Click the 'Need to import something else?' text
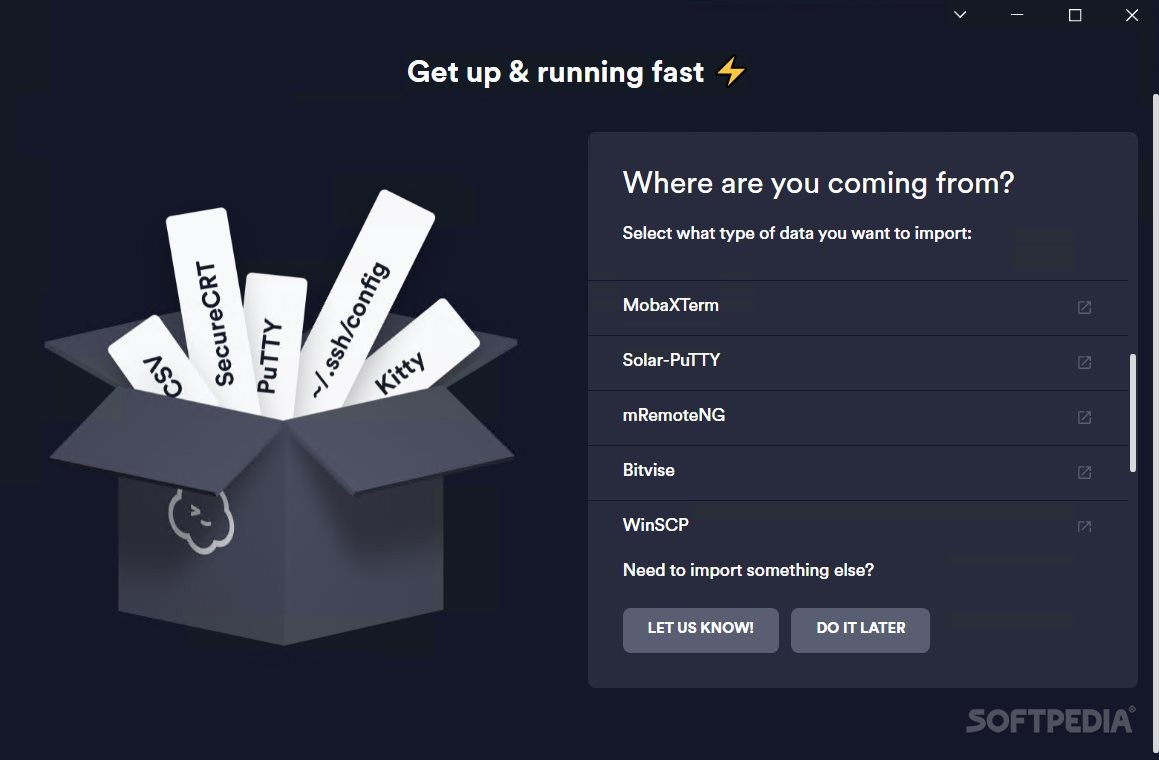This screenshot has height=760, width=1159. [x=748, y=570]
